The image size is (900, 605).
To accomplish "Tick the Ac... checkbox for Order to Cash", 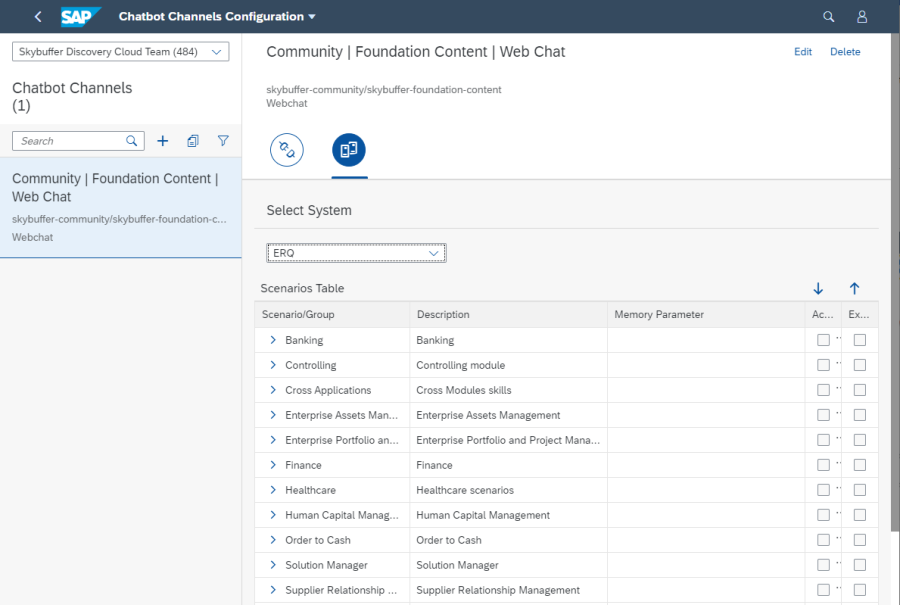I will [823, 540].
